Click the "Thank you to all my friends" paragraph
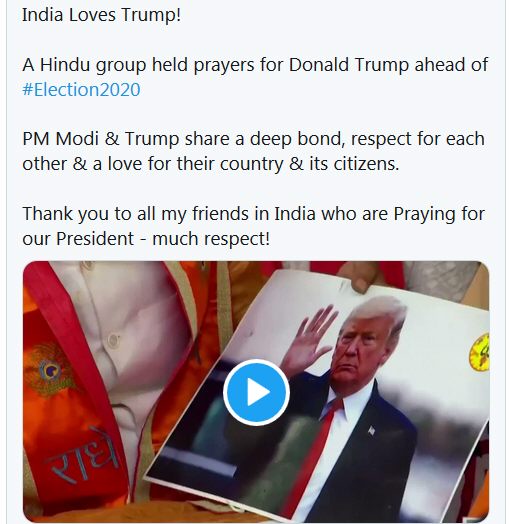Screen dimensions: 509x524 pyautogui.click(x=253, y=226)
